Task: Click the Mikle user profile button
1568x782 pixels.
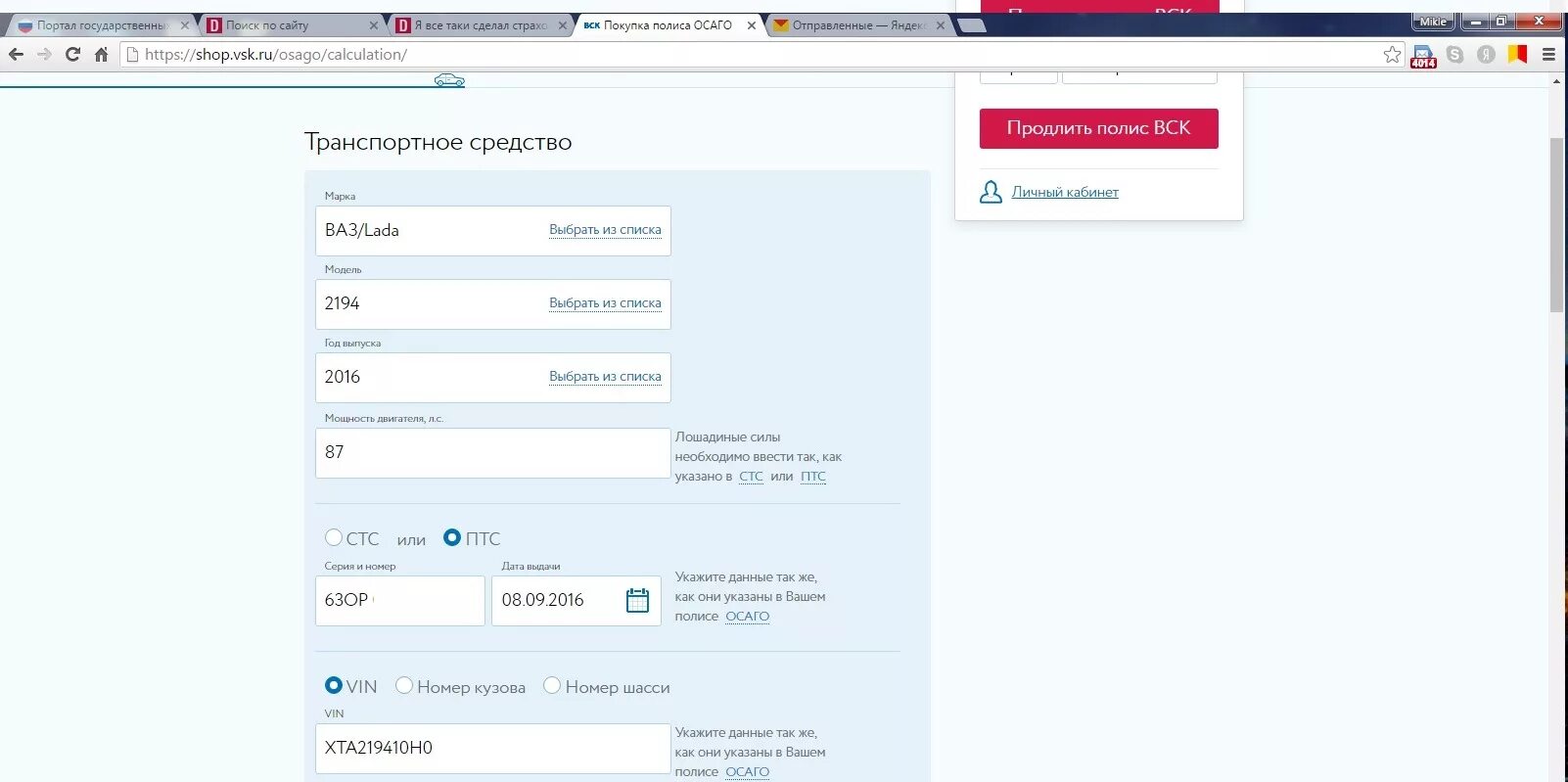Action: click(x=1433, y=22)
